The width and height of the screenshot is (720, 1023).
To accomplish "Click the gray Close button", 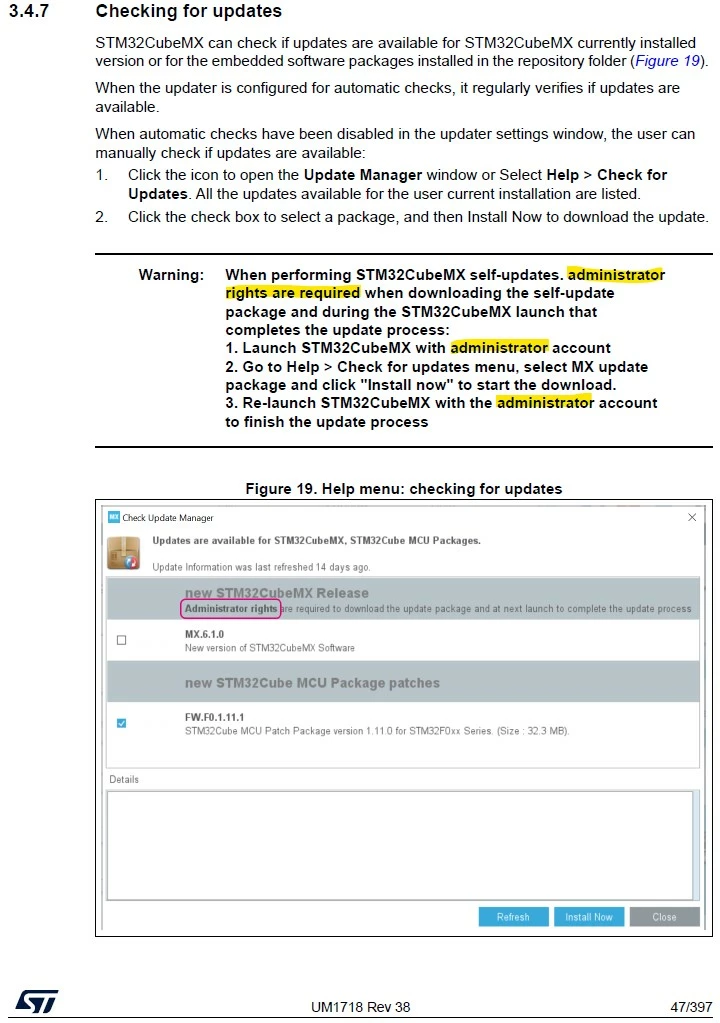I will [x=665, y=917].
